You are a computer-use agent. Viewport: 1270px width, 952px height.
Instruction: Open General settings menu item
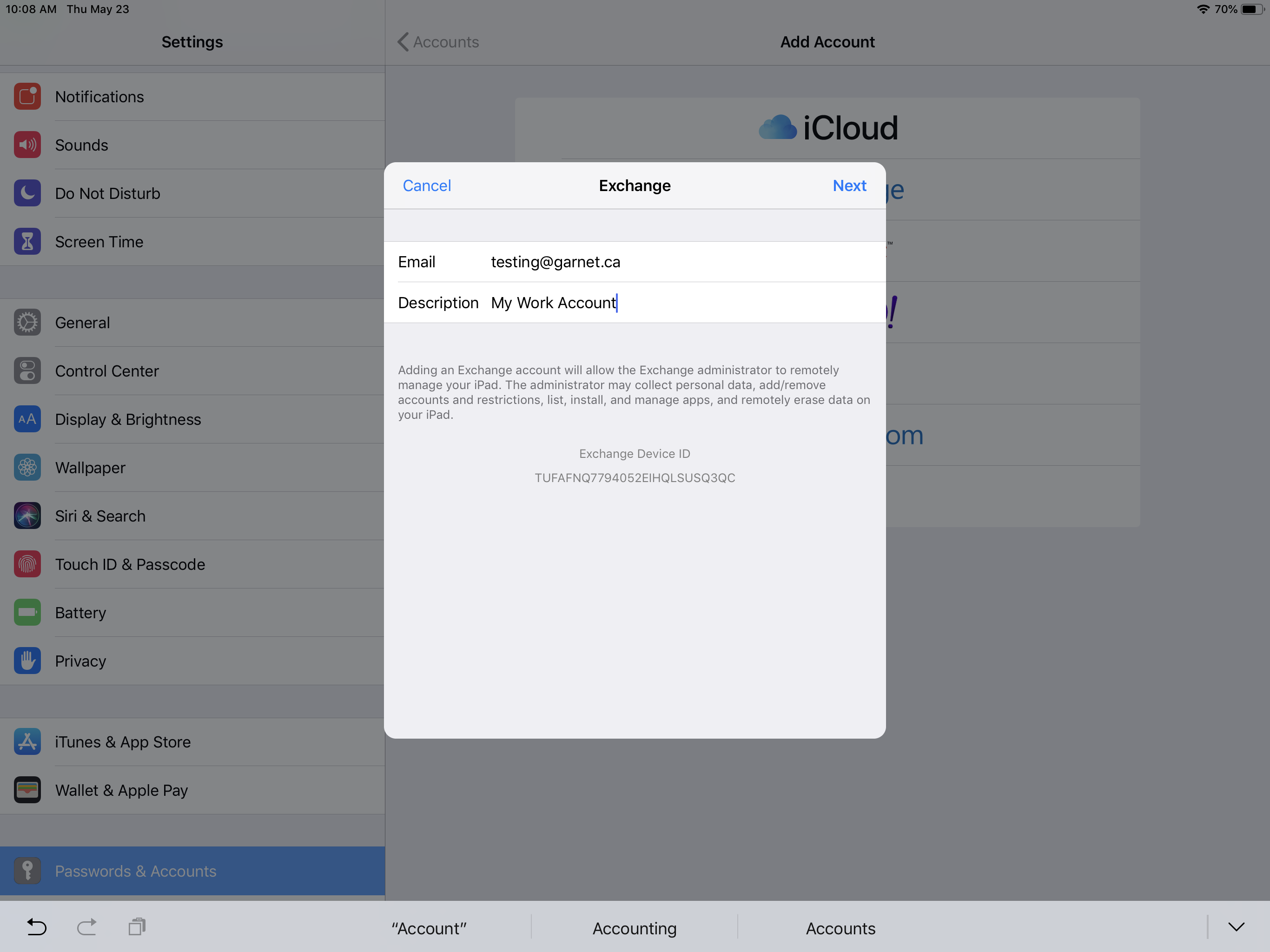(x=83, y=323)
